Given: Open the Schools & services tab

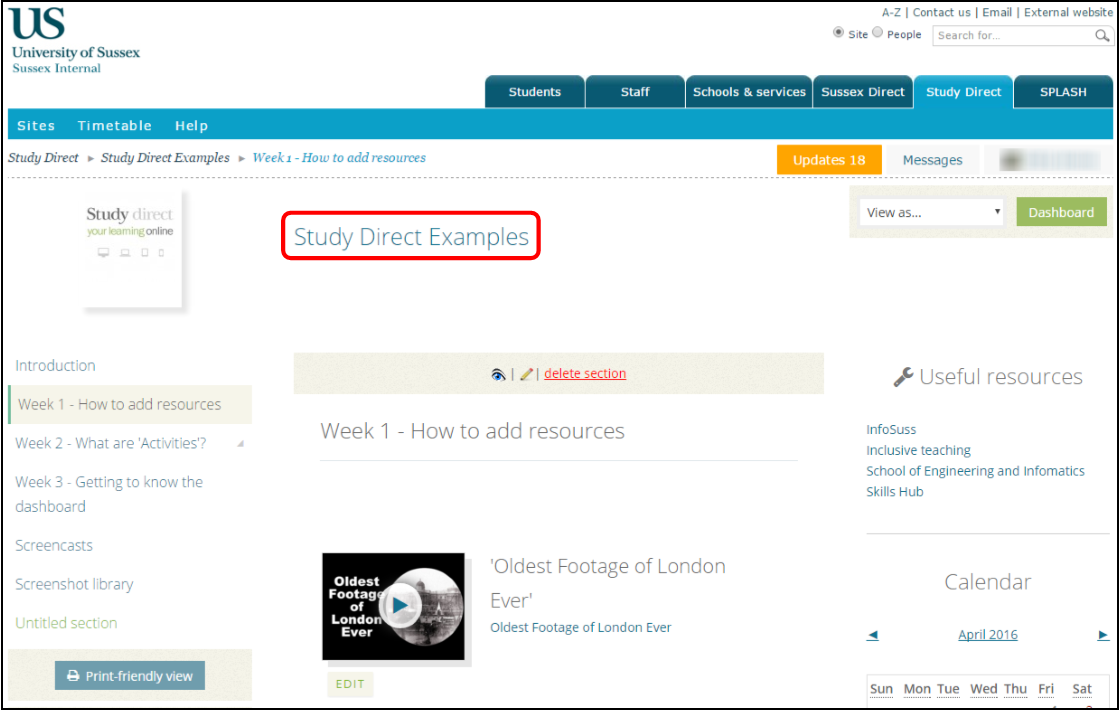Looking at the screenshot, I should pos(749,92).
